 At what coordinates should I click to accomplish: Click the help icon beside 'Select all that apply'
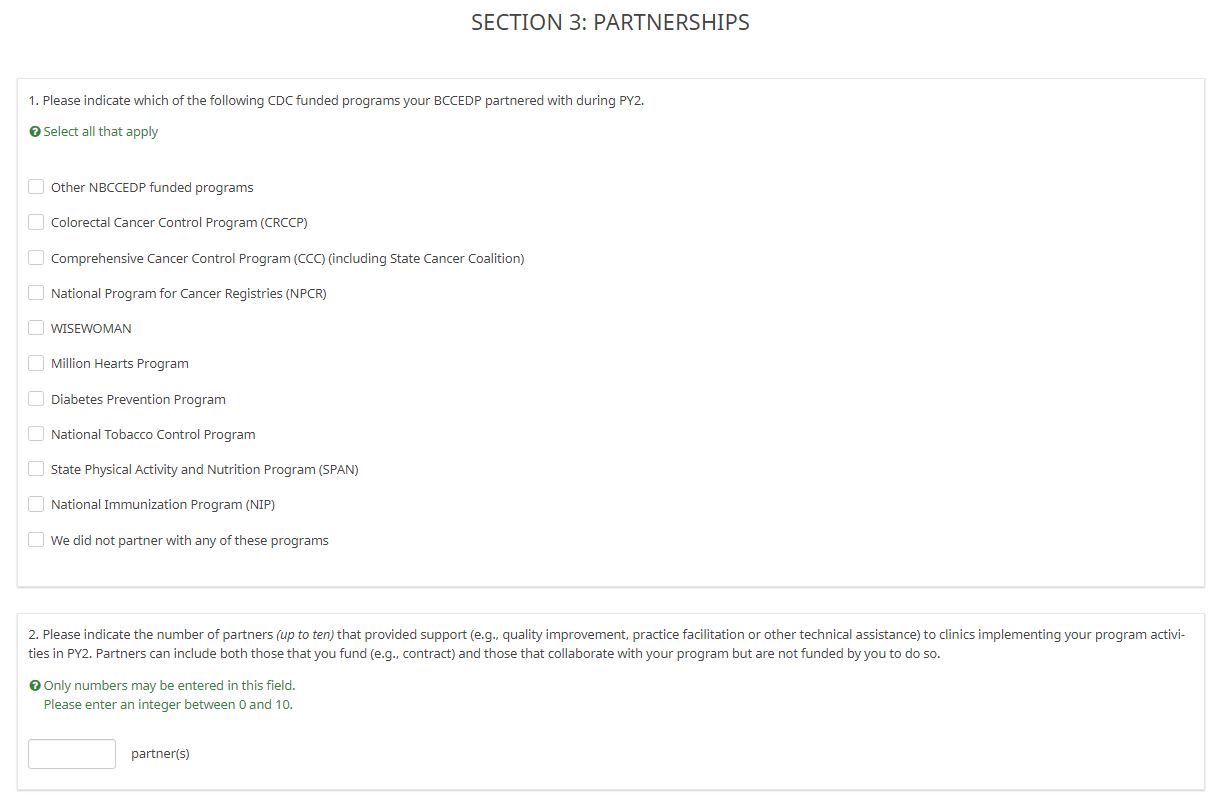(35, 132)
